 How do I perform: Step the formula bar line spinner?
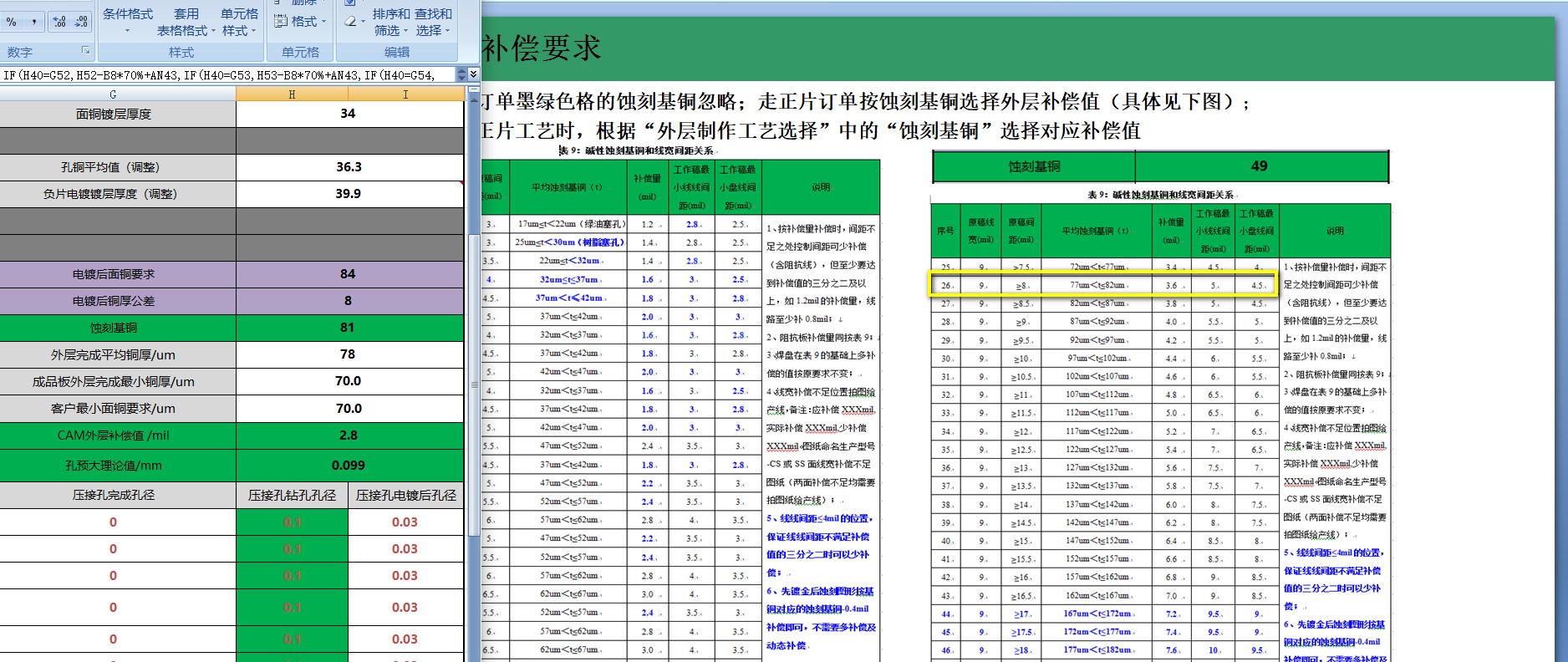tap(461, 74)
